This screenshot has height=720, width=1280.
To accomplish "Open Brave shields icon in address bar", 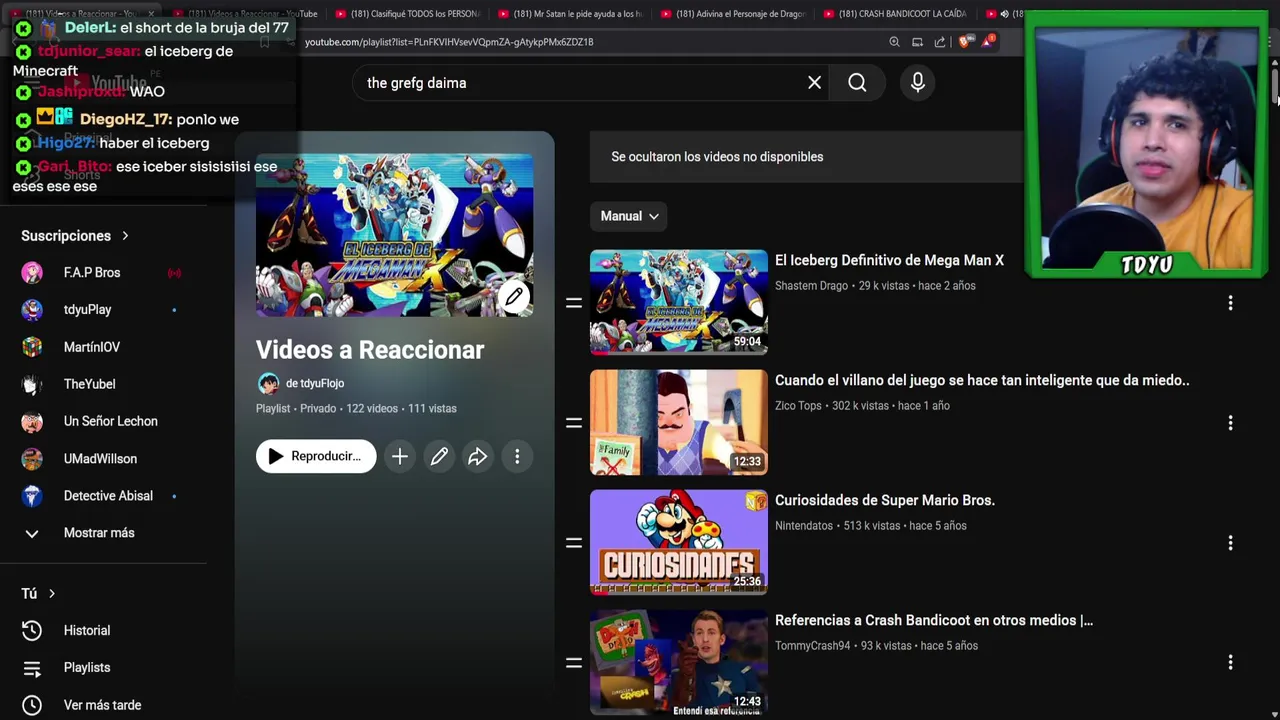I will pyautogui.click(x=965, y=41).
